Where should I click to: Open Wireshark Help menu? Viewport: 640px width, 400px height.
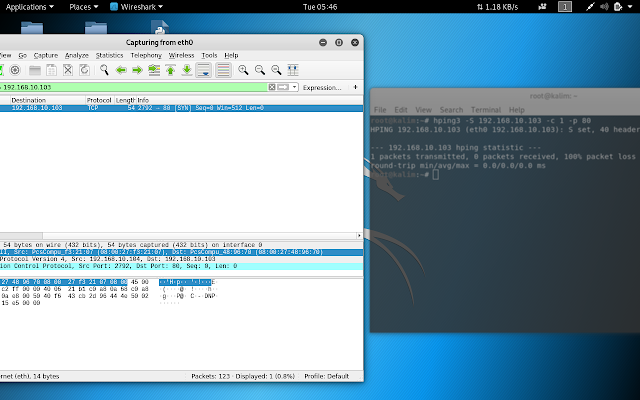(x=231, y=55)
